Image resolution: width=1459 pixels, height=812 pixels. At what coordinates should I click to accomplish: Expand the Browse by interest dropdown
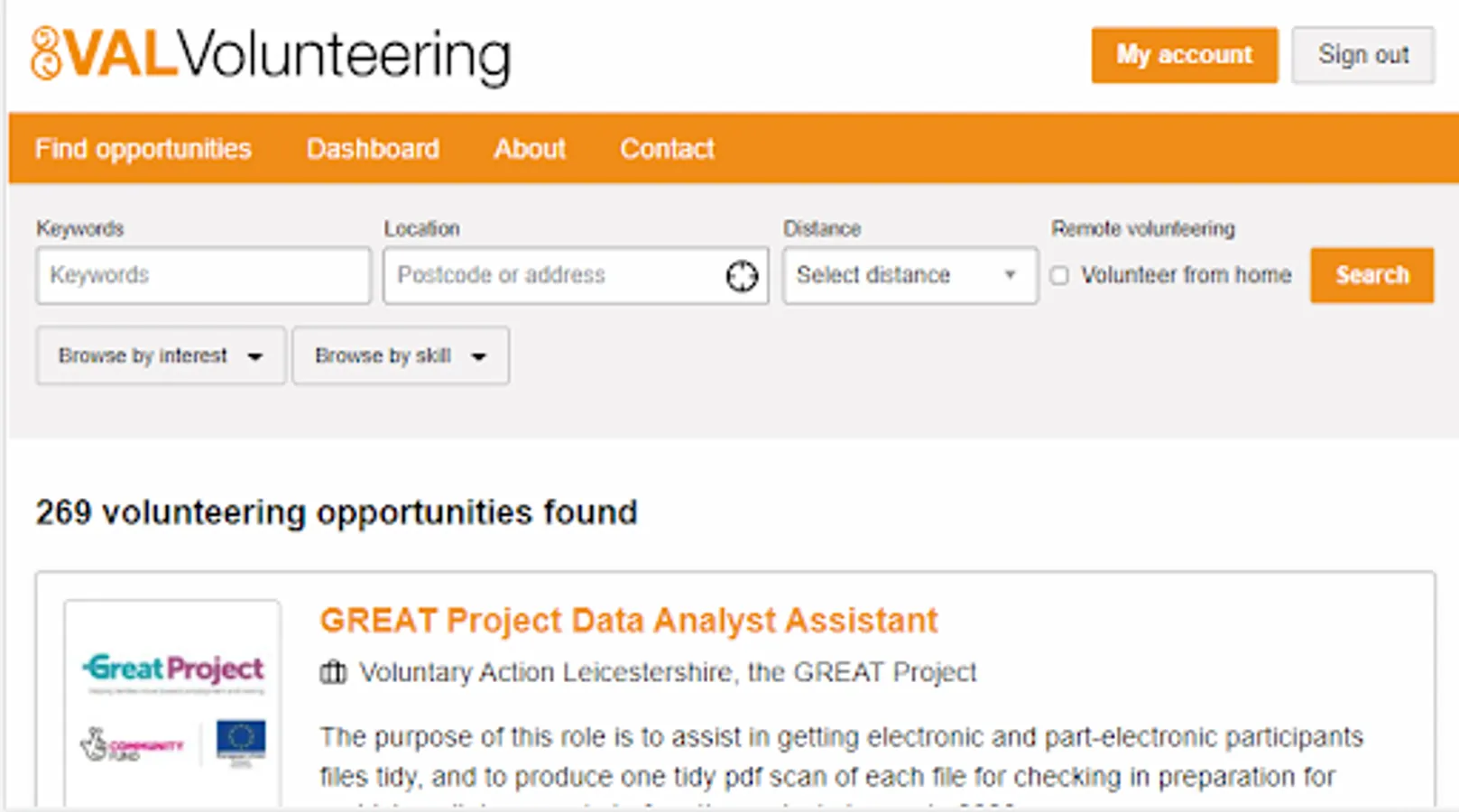161,356
